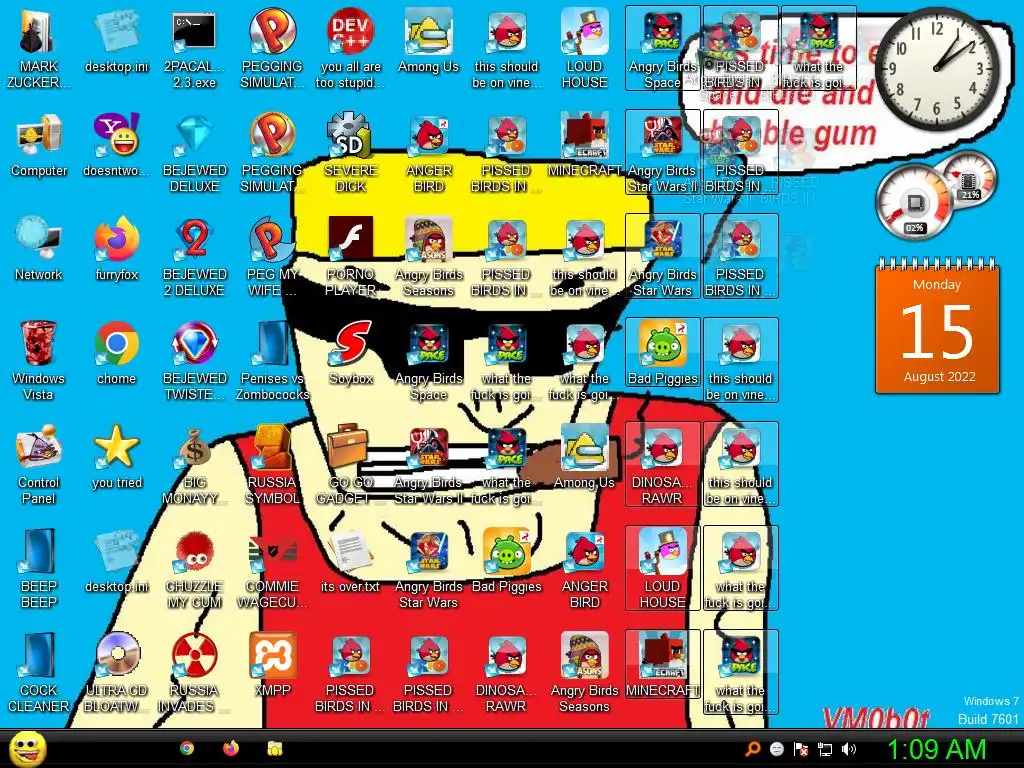Click the Monday 15 August calendar gadget
Image resolution: width=1024 pixels, height=768 pixels.
pyautogui.click(x=937, y=327)
